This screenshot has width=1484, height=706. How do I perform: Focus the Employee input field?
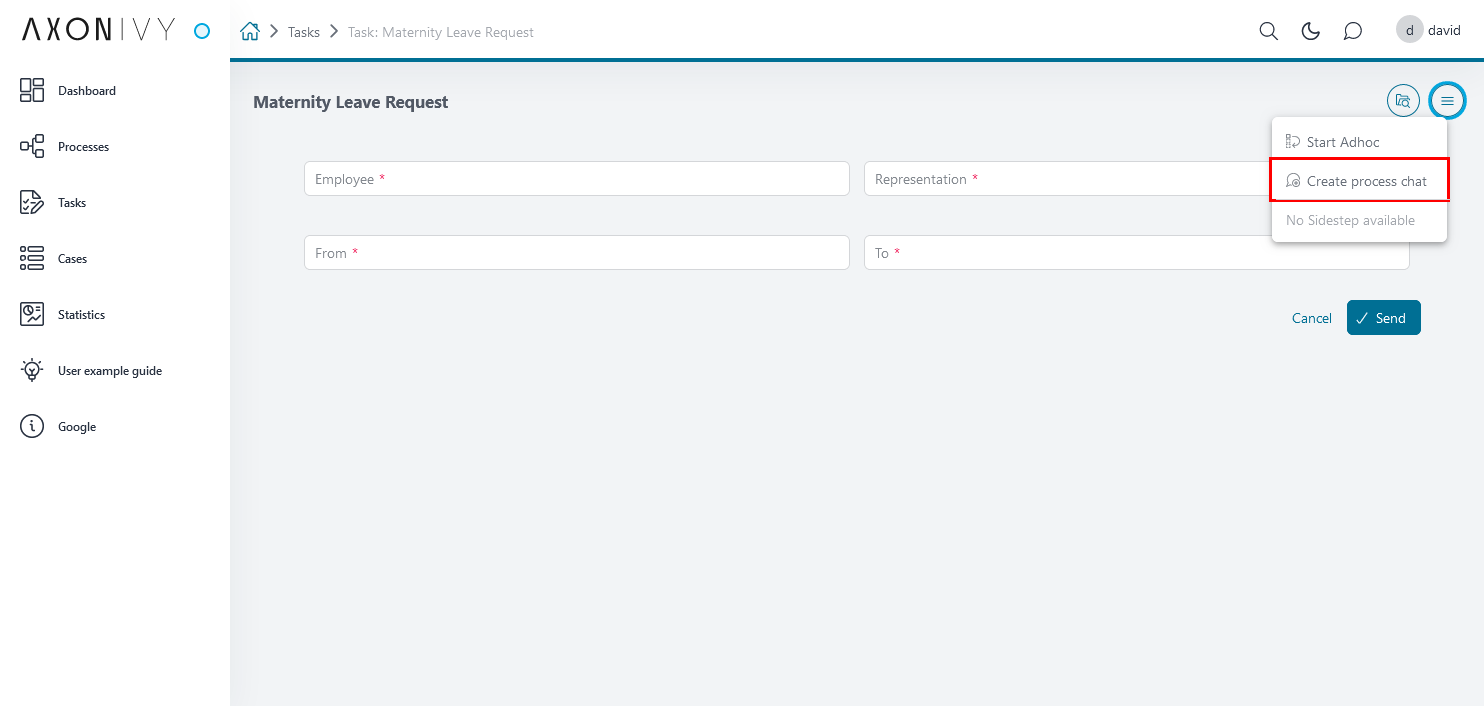(x=576, y=179)
